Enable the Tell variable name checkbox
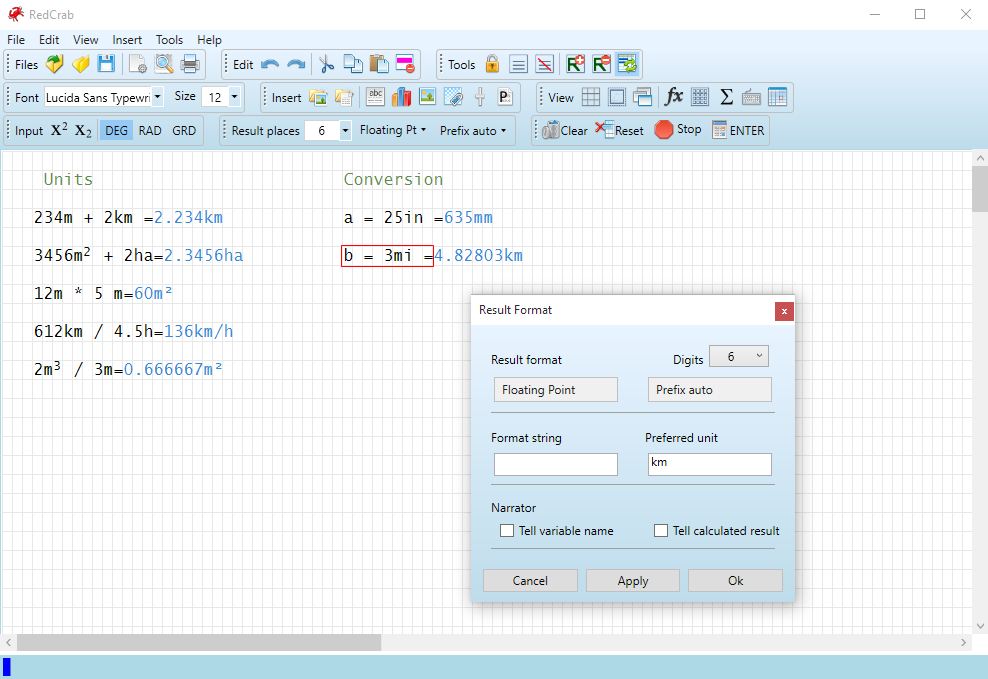The height and width of the screenshot is (679, 988). (507, 531)
